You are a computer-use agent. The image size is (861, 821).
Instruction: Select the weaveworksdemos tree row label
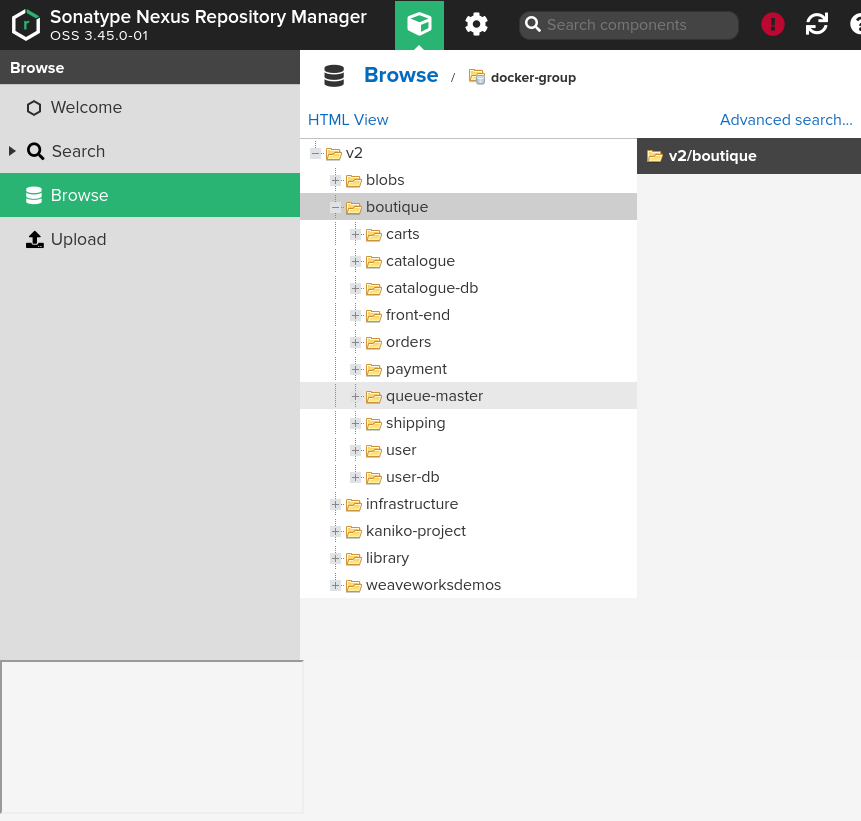433,585
